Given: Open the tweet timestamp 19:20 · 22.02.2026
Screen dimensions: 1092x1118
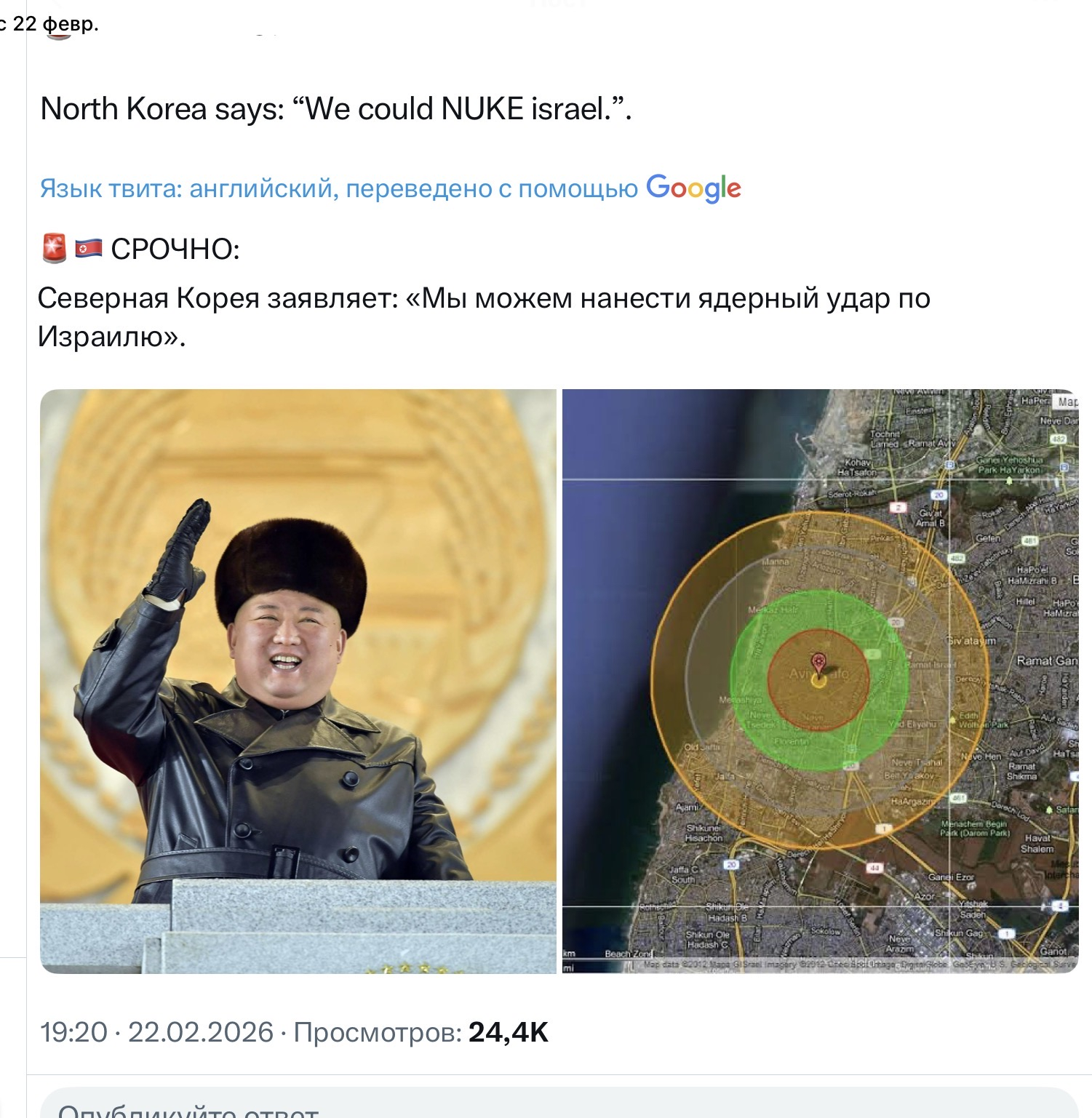Looking at the screenshot, I should click(156, 1032).
